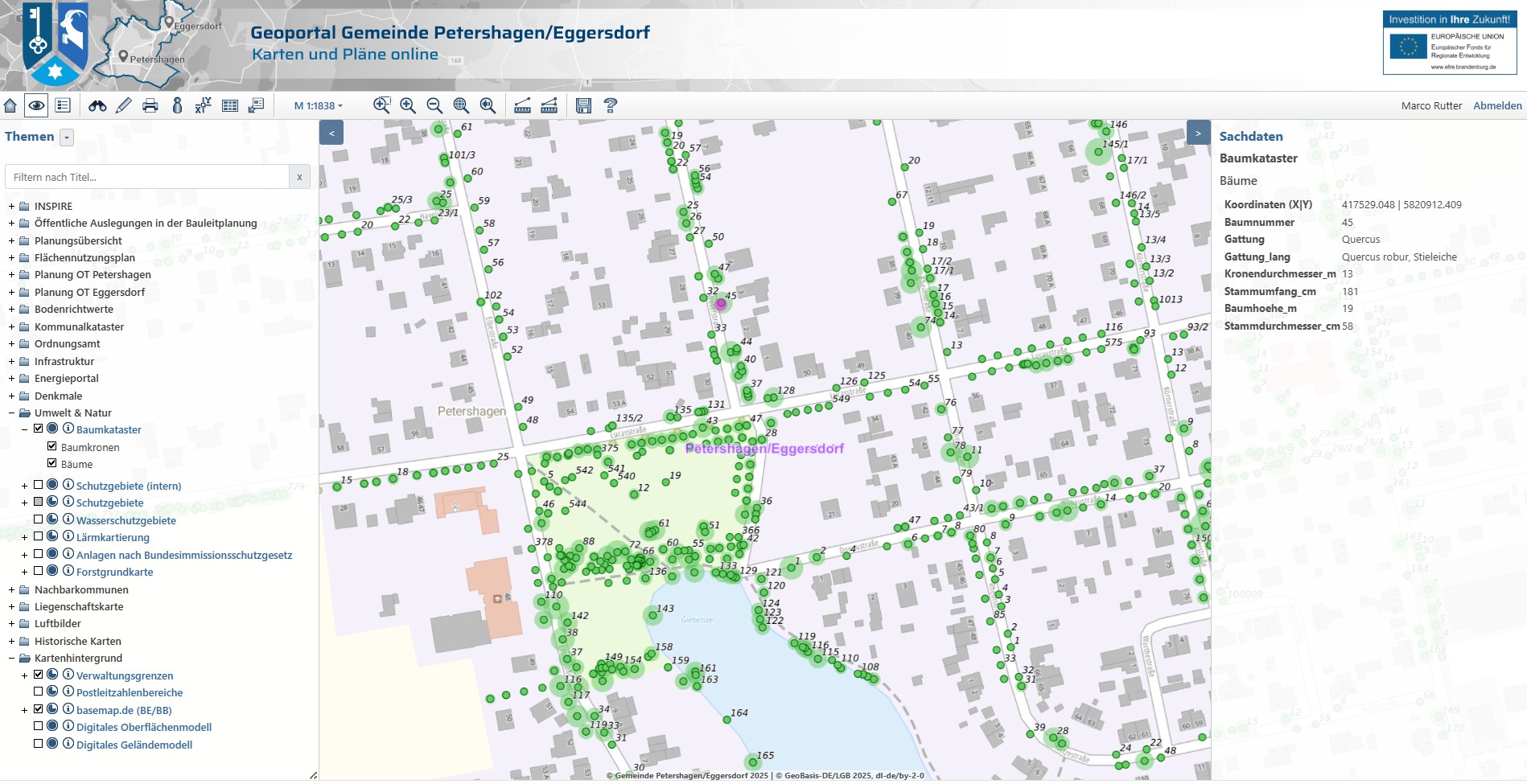
Task: Open the Themen panel dropdown menu
Action: pyautogui.click(x=68, y=138)
